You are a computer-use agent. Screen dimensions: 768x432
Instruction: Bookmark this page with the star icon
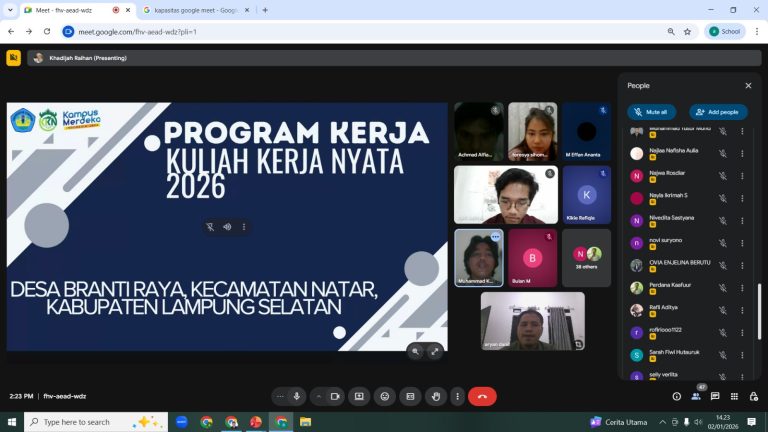pos(687,31)
